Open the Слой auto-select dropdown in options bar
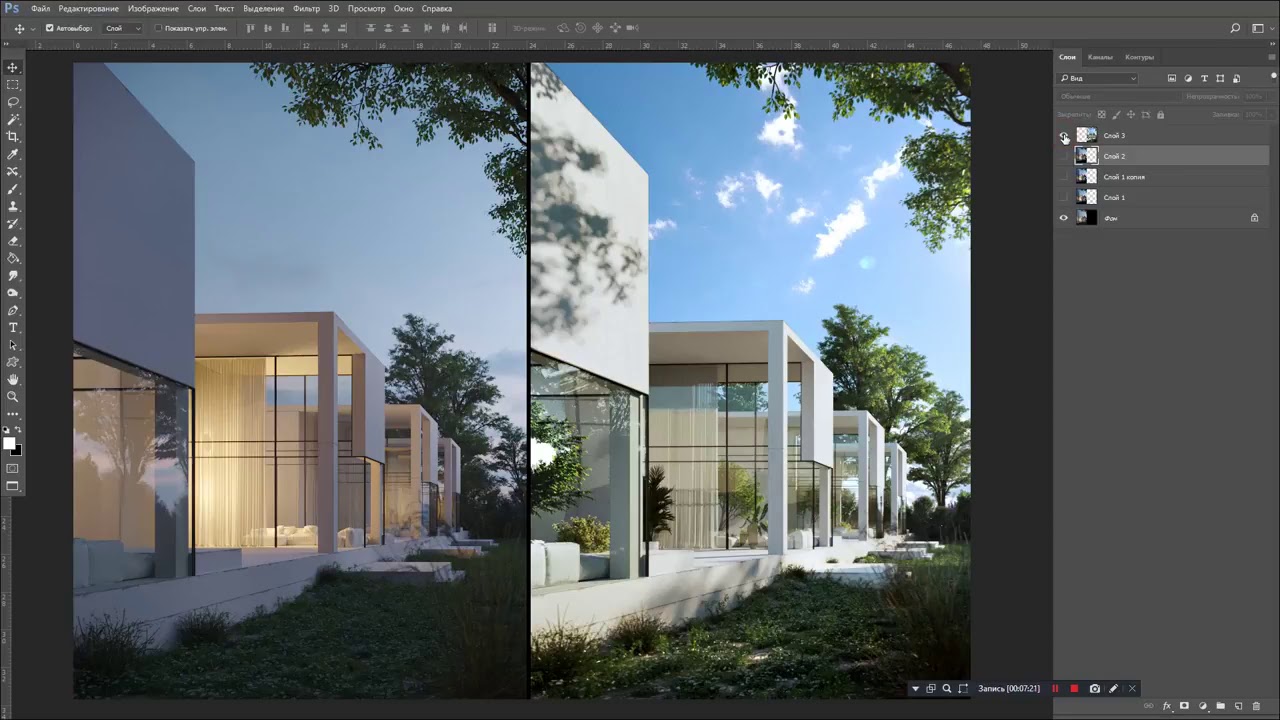1280x720 pixels. pos(123,28)
